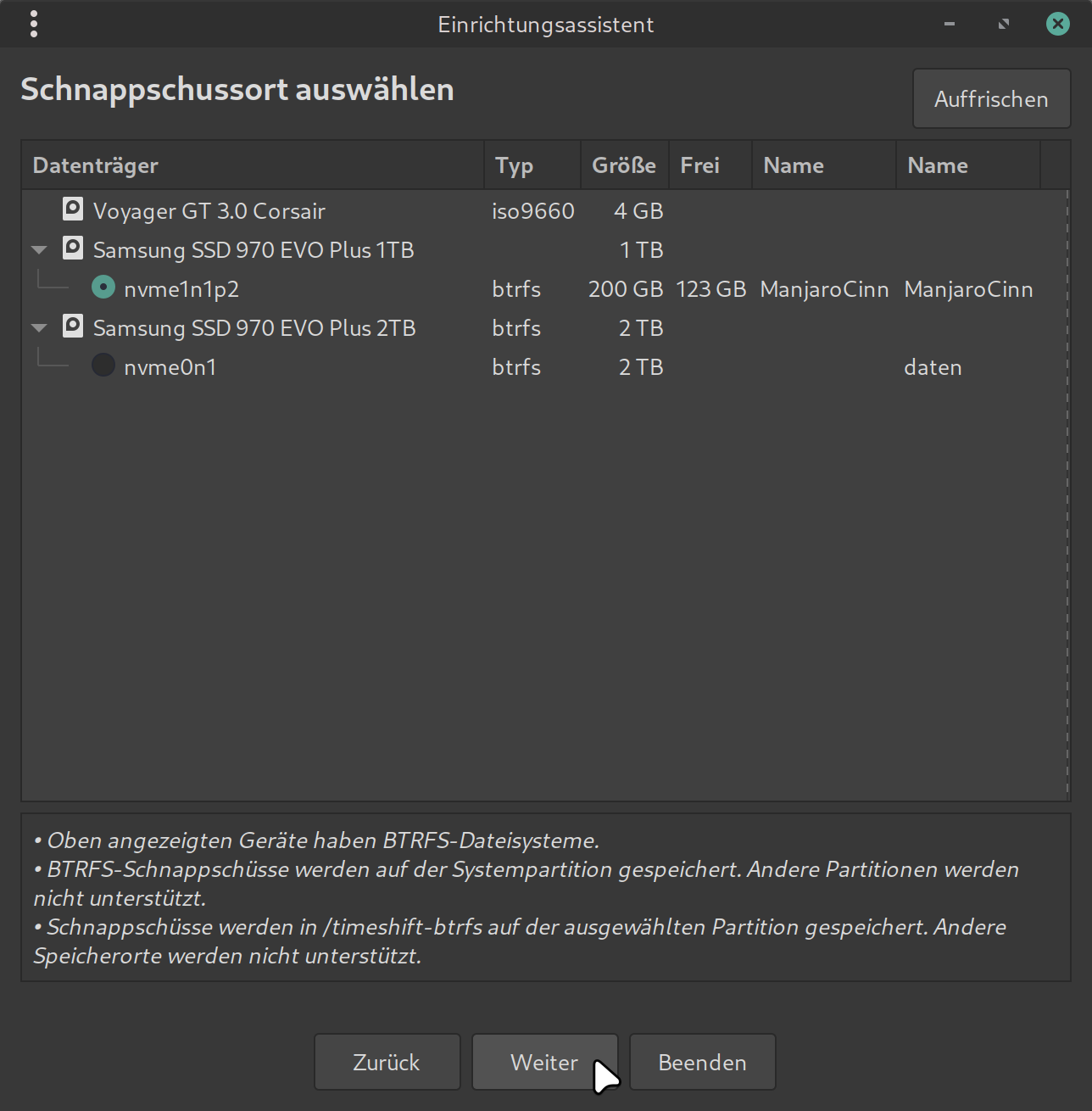Go back with the Zurück button
Image resolution: width=1092 pixels, height=1111 pixels.
[x=387, y=1062]
